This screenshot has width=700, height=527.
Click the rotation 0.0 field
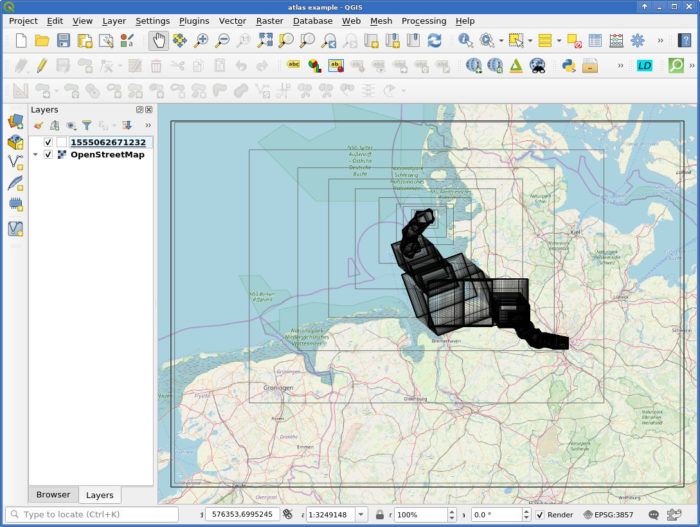(497, 515)
